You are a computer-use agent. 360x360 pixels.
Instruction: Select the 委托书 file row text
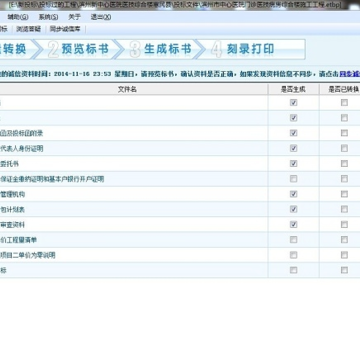pyautogui.click(x=9, y=164)
